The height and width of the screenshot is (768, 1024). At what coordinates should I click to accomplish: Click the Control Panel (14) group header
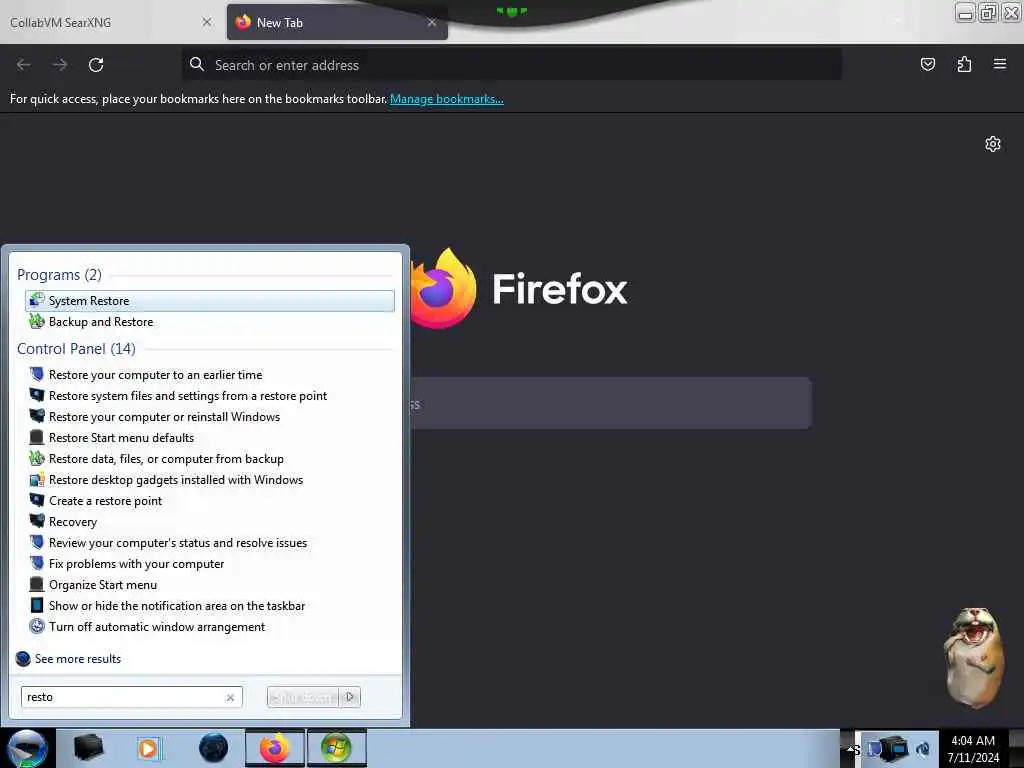[76, 349]
